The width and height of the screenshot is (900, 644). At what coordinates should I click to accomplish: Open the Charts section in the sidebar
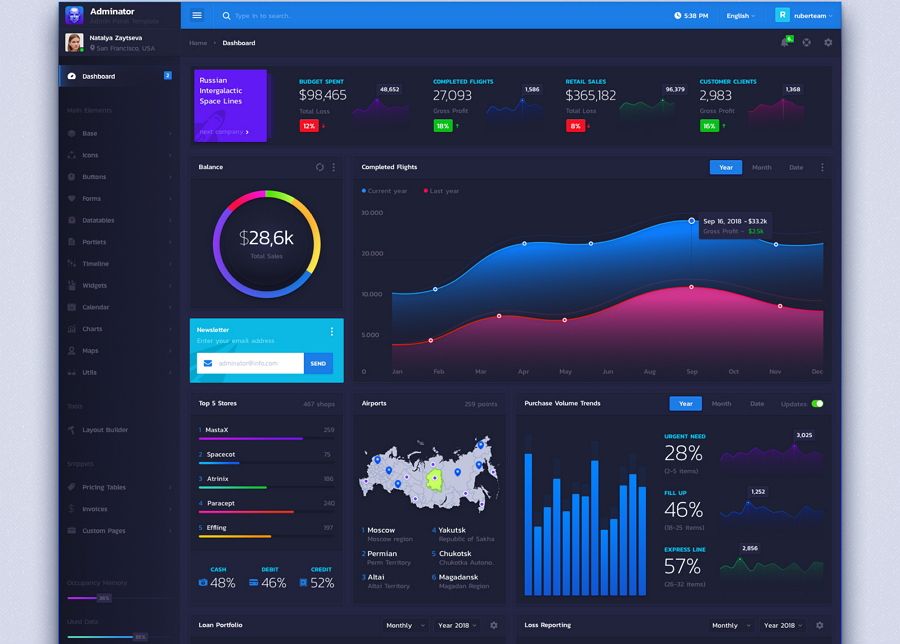coord(90,328)
